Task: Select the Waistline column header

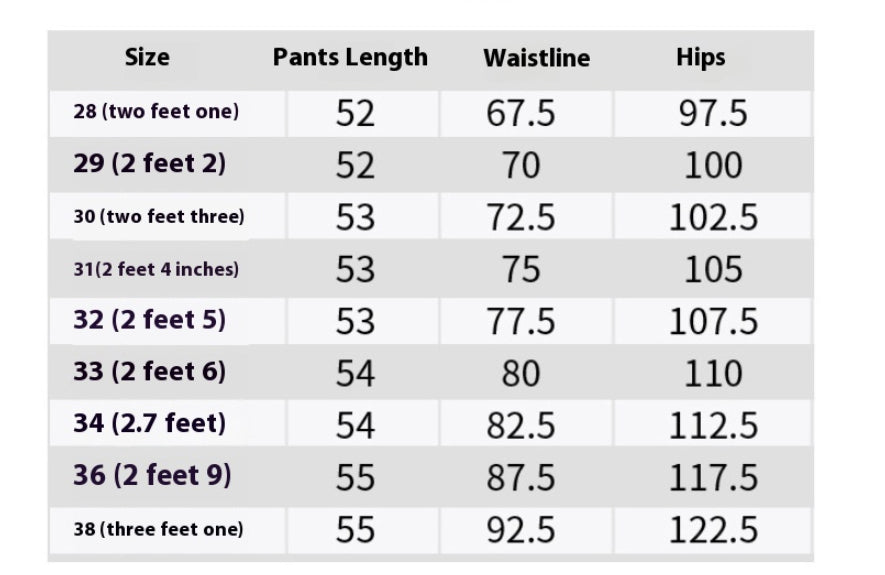Action: (x=536, y=58)
